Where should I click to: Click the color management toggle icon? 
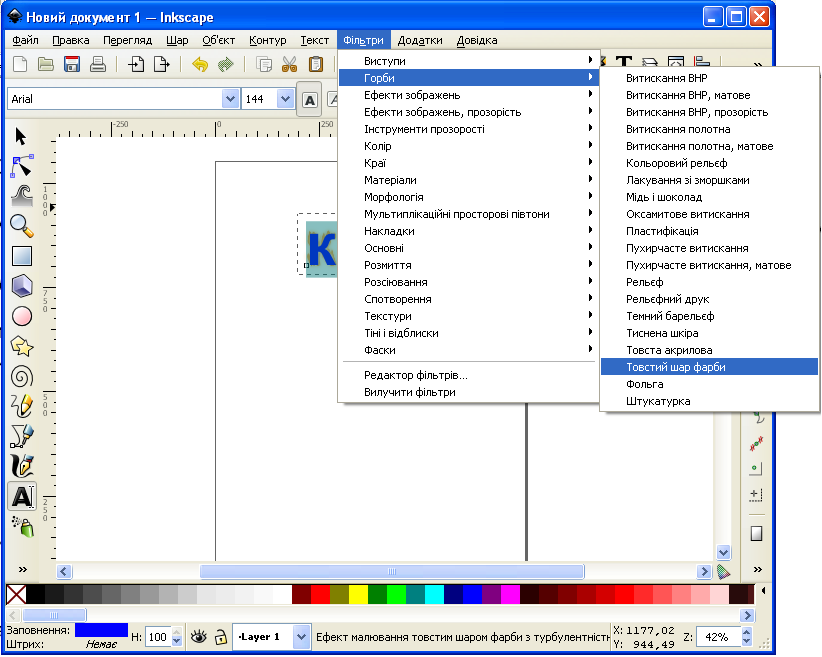pos(724,572)
